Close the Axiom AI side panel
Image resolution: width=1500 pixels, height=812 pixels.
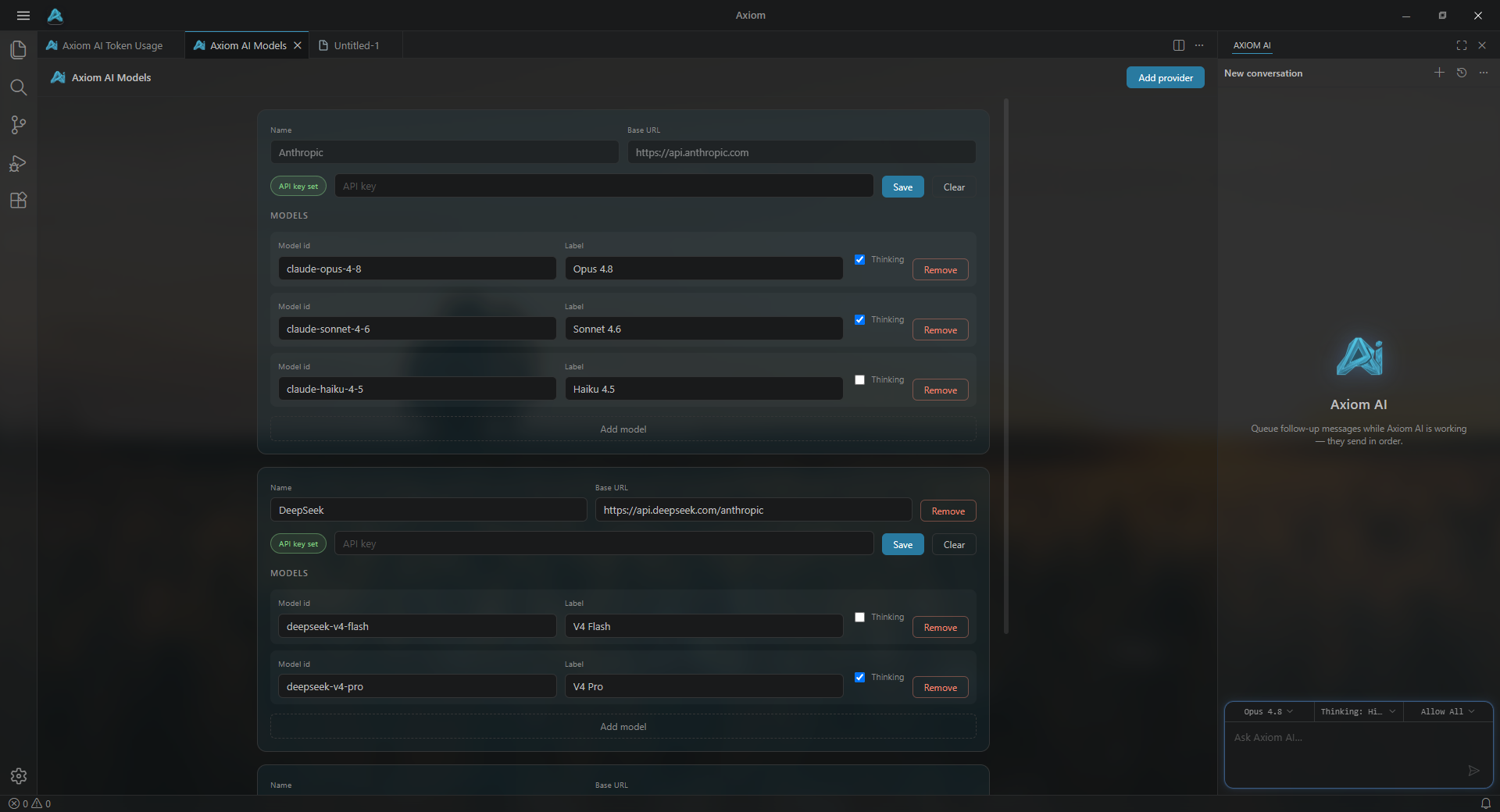coord(1482,45)
